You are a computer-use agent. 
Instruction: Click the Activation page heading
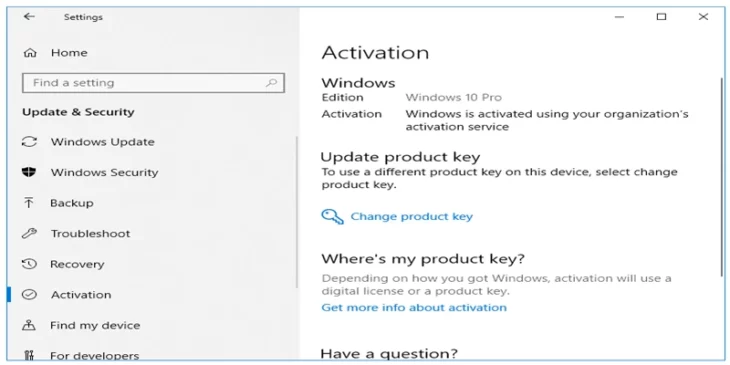tap(375, 52)
